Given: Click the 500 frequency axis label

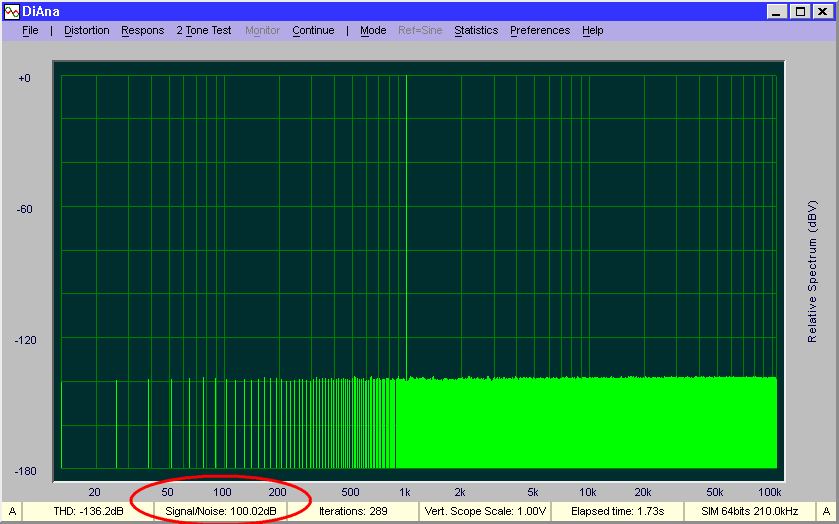Looking at the screenshot, I should click(x=350, y=492).
